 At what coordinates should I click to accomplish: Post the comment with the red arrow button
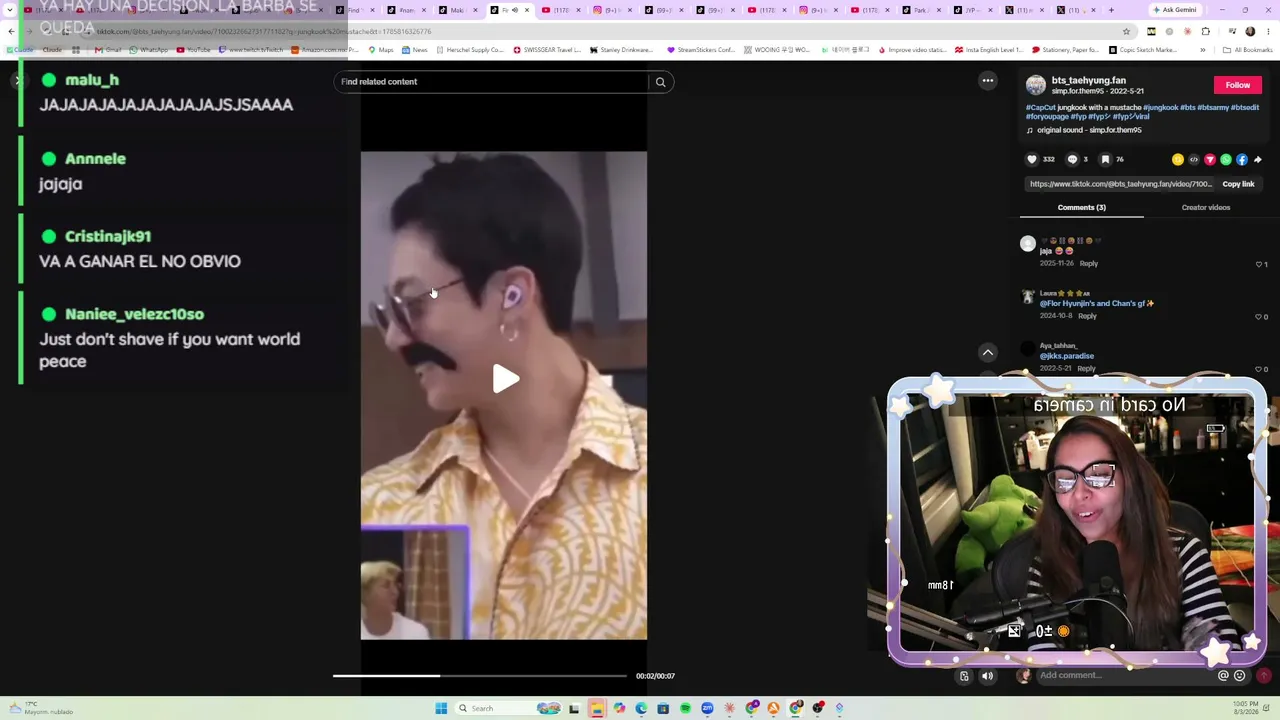click(1264, 676)
